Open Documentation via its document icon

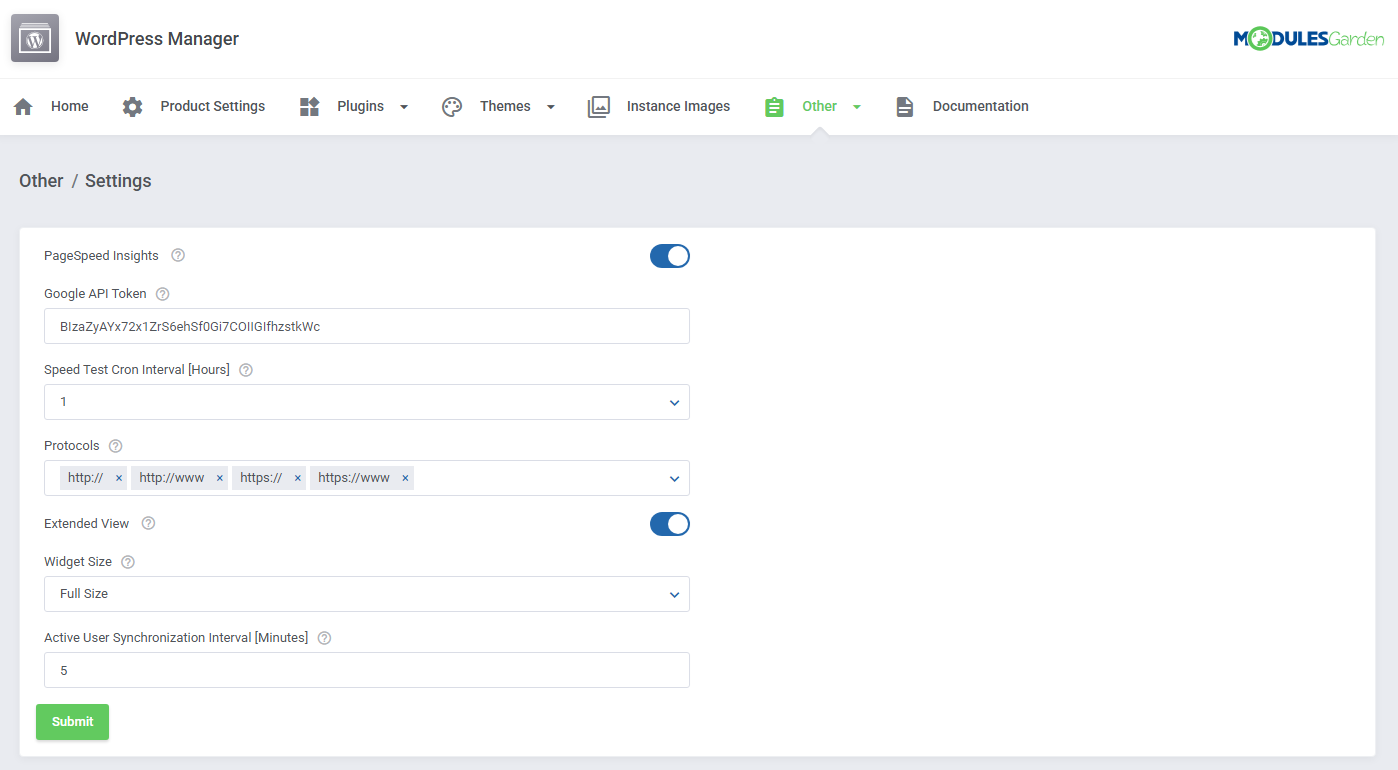[x=905, y=106]
